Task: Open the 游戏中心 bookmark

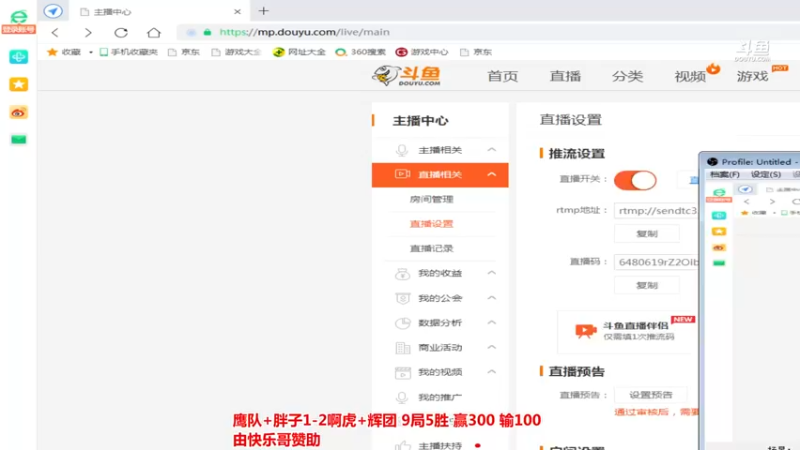Action: pos(422,52)
